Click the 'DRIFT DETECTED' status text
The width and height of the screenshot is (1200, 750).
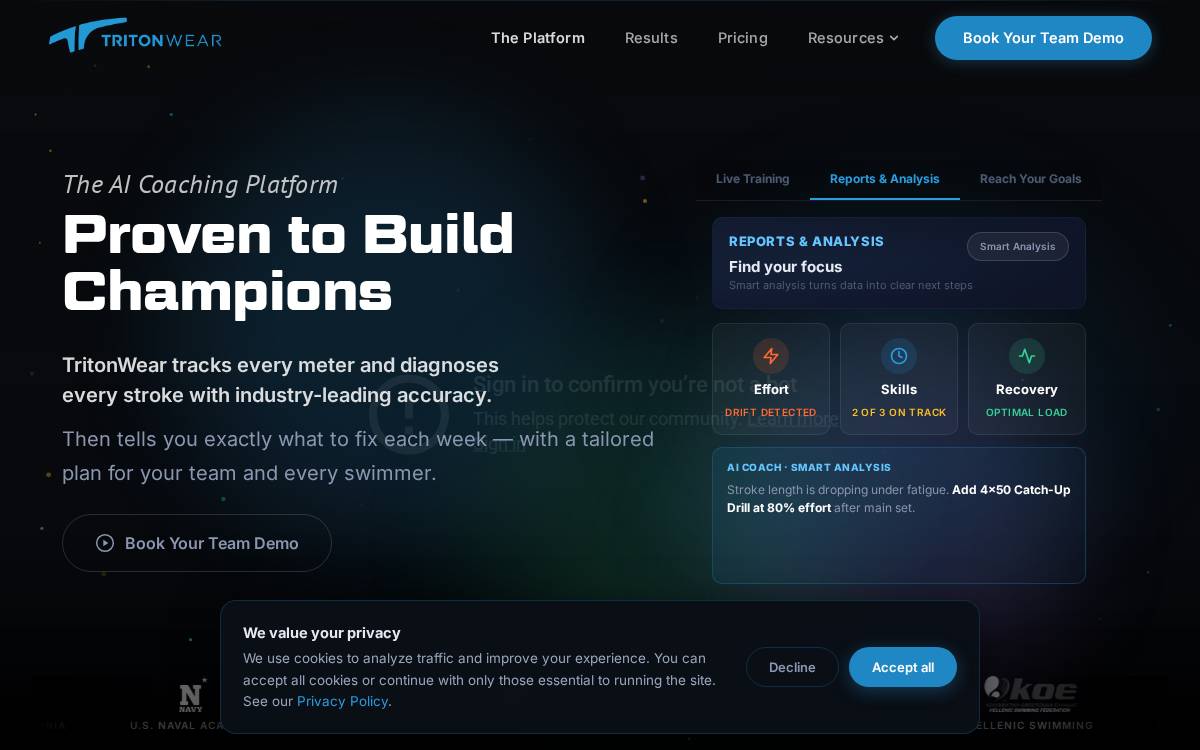(771, 413)
